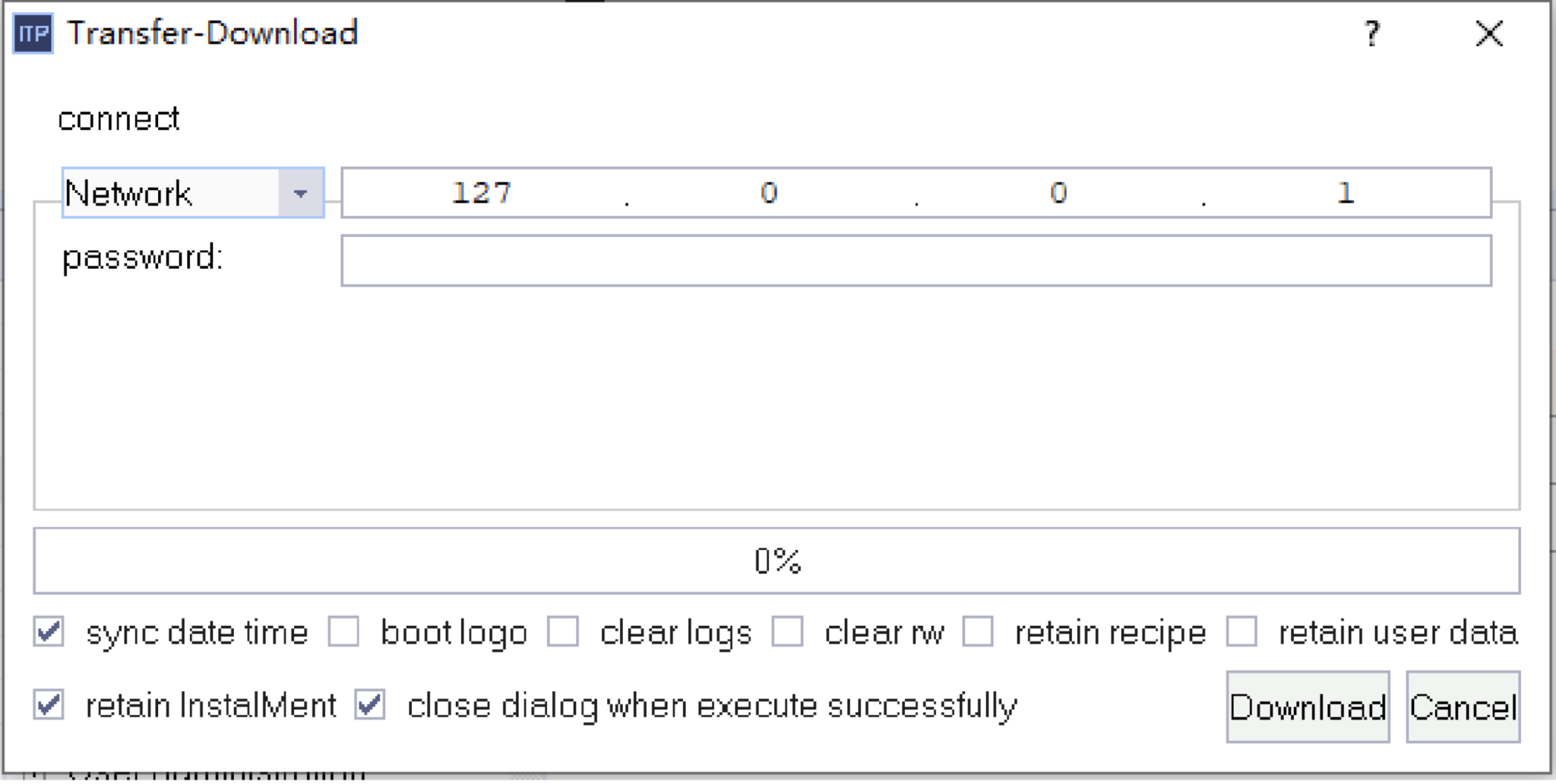This screenshot has width=1556, height=784.
Task: Click the first IP octet showing 127
Action: click(482, 193)
